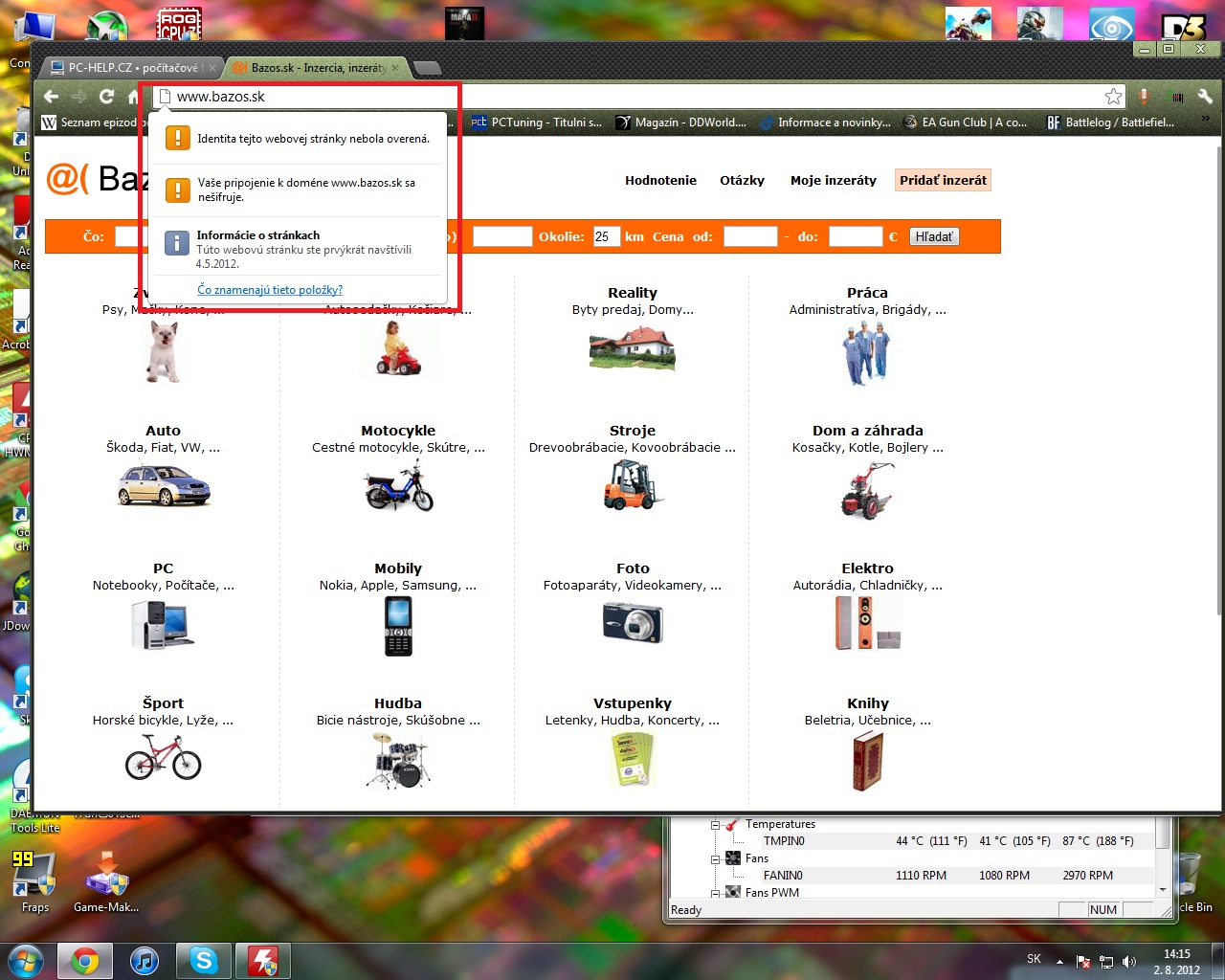Open the Game-Maker desktop shortcut
This screenshot has height=980, width=1225.
tap(106, 881)
